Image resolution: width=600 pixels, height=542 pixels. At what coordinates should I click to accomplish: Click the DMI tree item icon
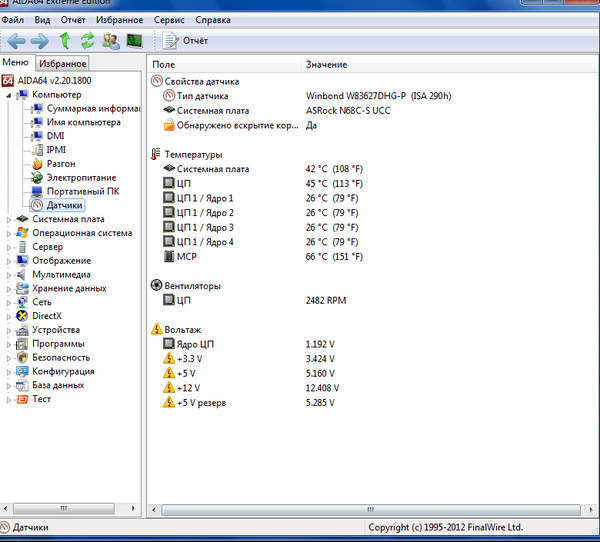(37, 136)
